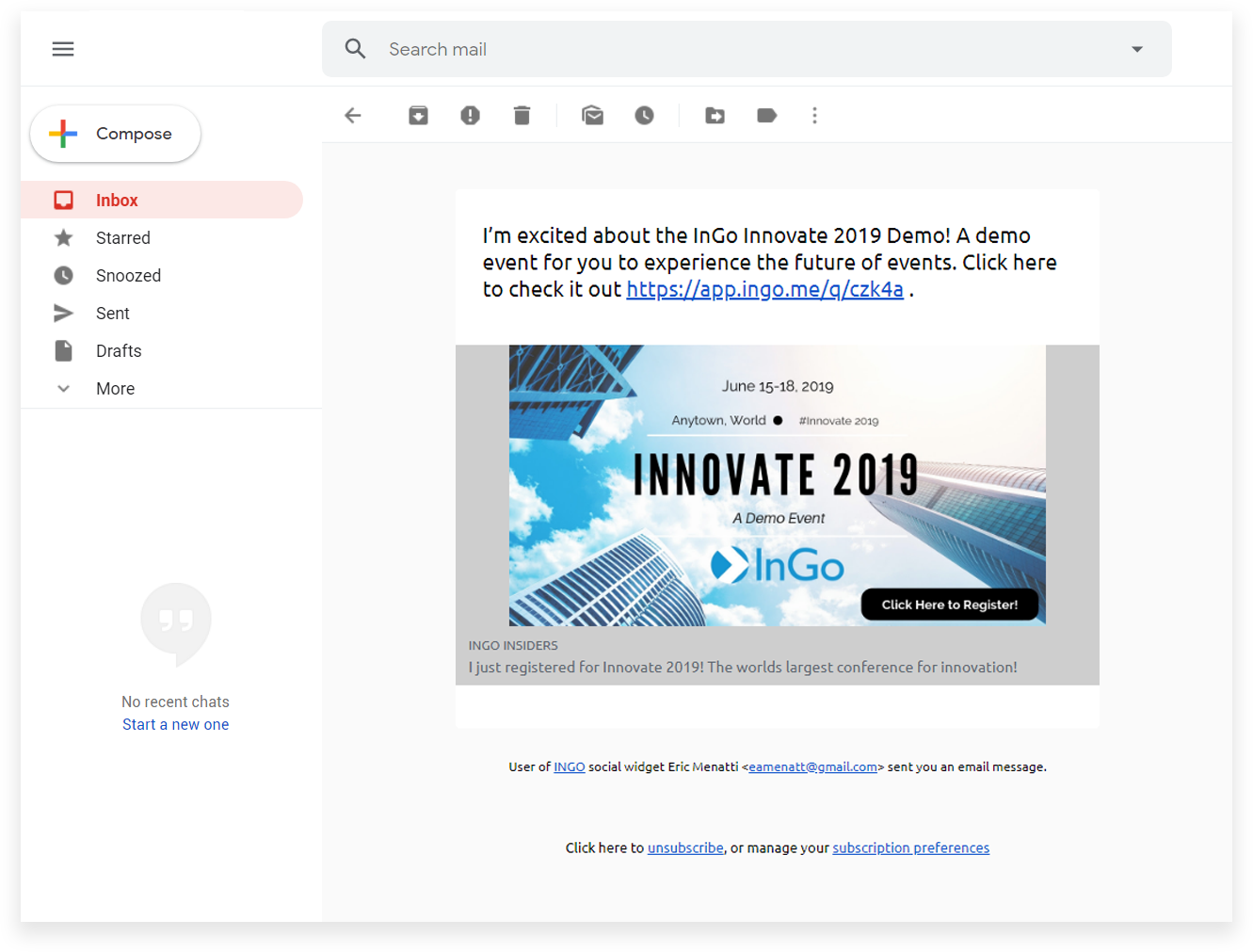Click the Compose button
This screenshot has width=1253, height=952.
pyautogui.click(x=115, y=134)
